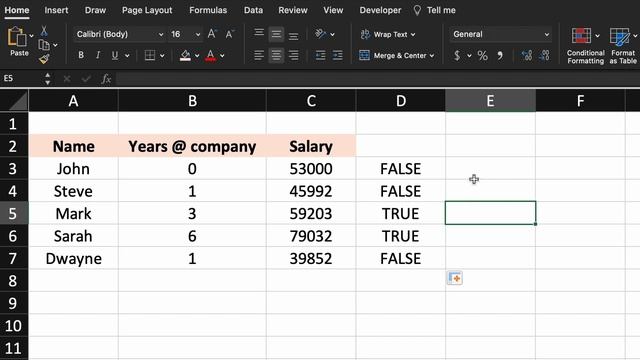Open the Borders dropdown arrow
The height and width of the screenshot is (360, 640).
coord(162,55)
